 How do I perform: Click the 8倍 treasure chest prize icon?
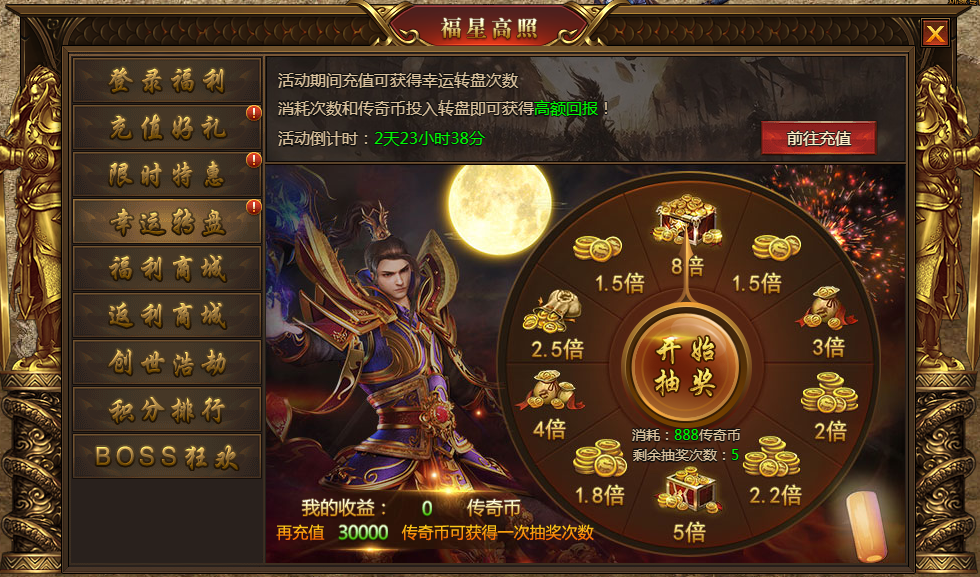pos(688,218)
